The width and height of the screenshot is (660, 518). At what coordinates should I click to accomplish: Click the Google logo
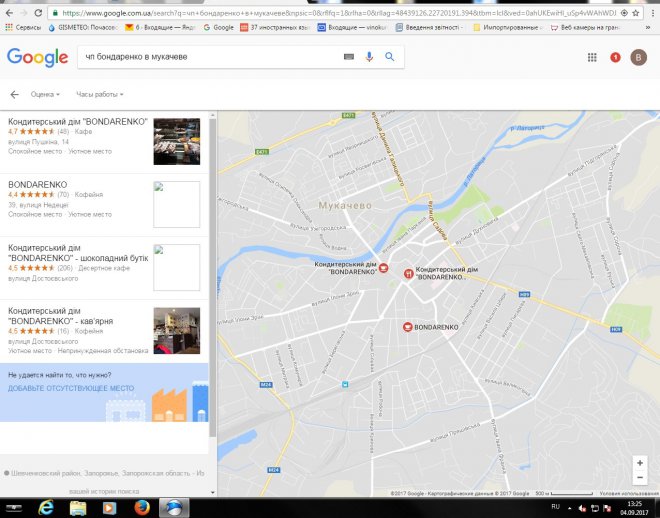point(37,57)
